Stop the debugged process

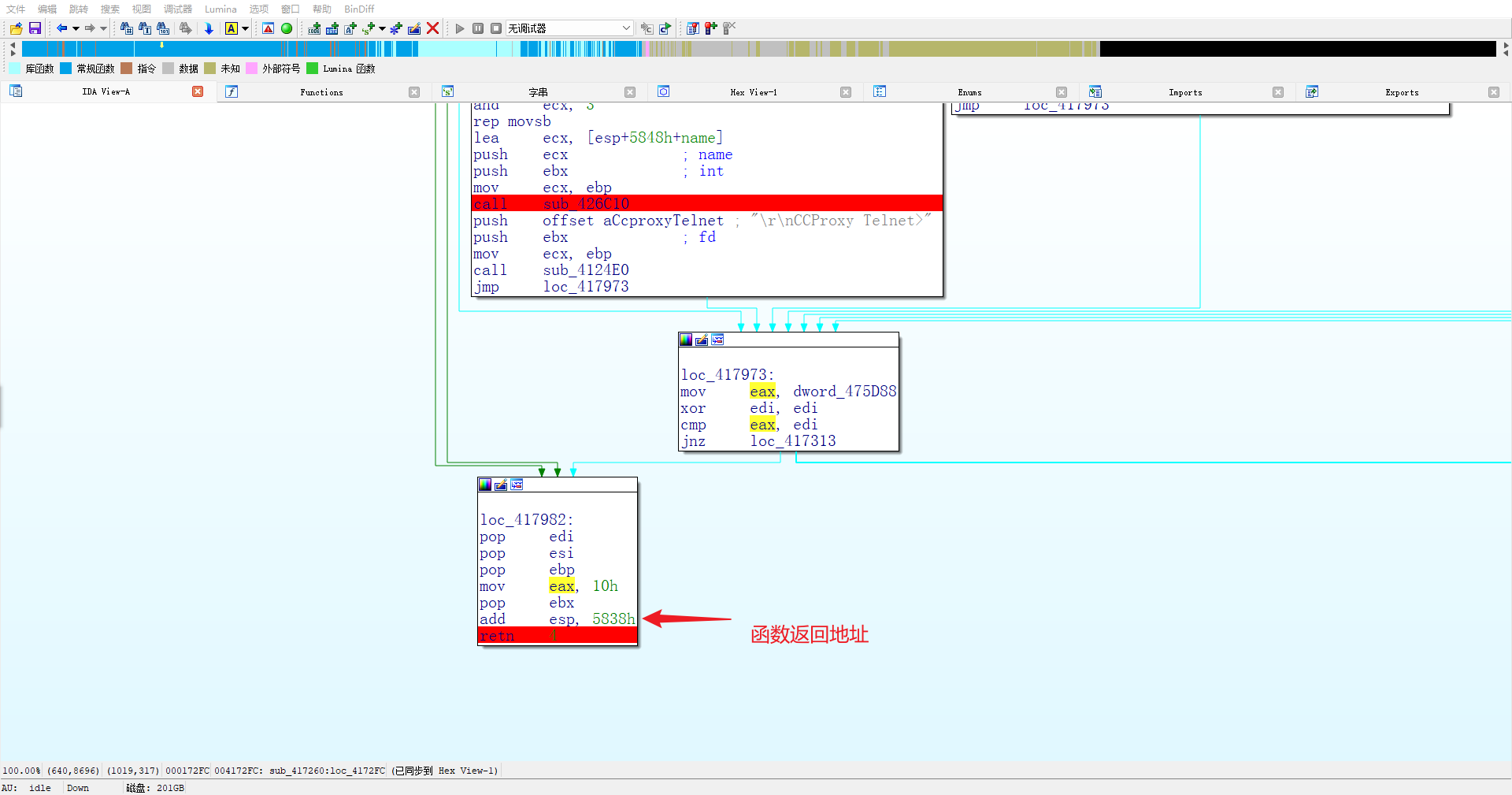(x=496, y=28)
